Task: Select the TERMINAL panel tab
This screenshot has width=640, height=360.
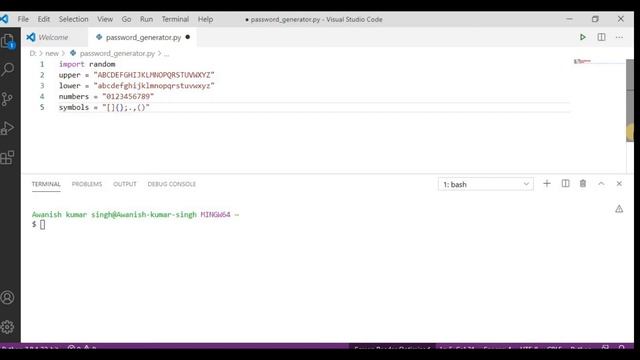Action: point(46,184)
